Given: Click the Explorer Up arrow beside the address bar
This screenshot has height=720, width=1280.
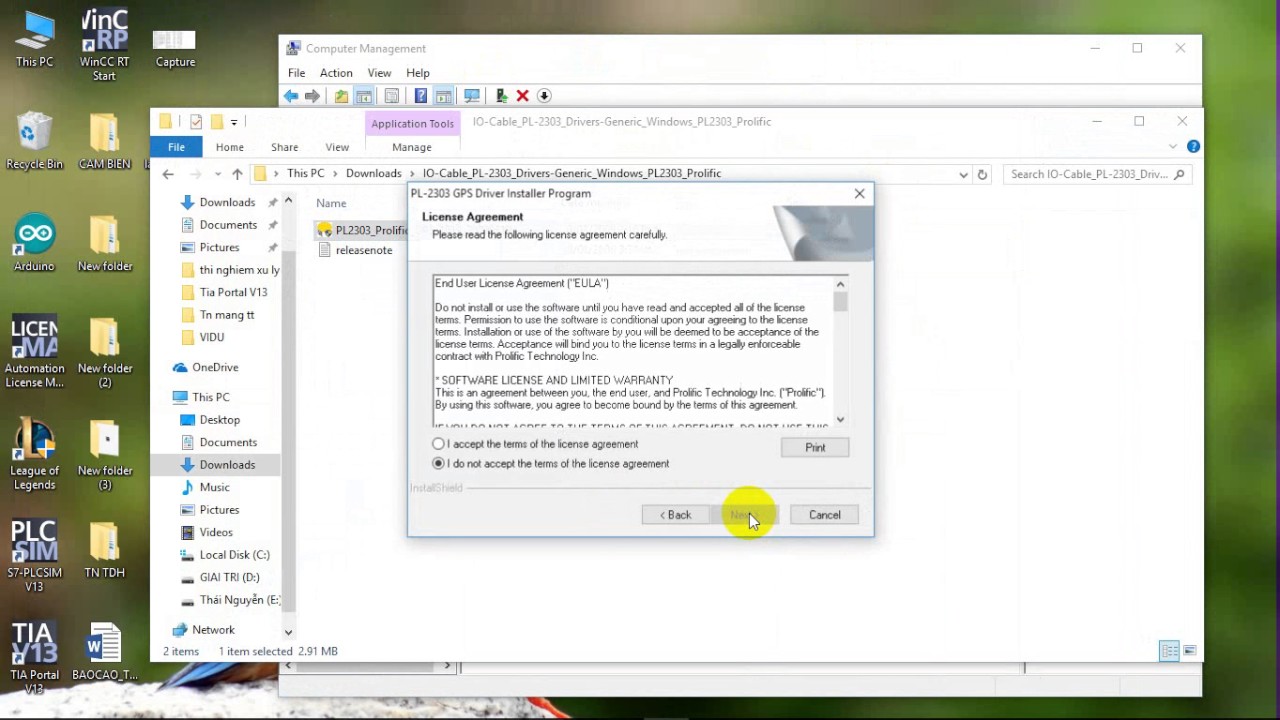Looking at the screenshot, I should coord(237,174).
